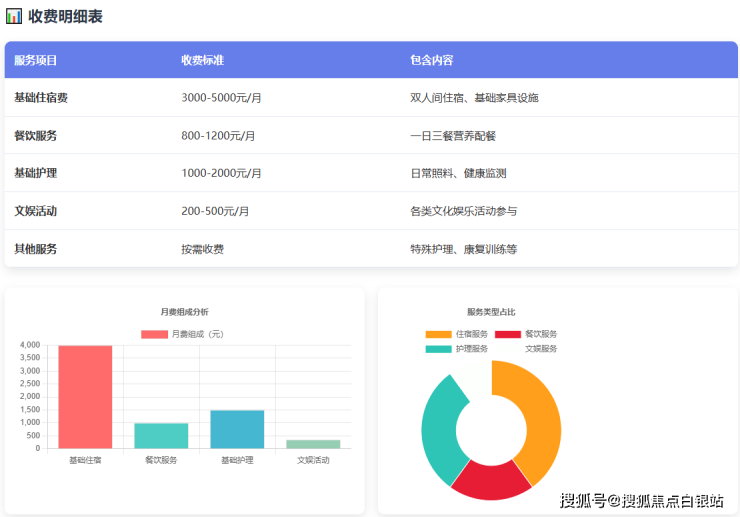This screenshot has width=740, height=517.
Task: Click the 包含内容 column header
Action: coord(431,60)
